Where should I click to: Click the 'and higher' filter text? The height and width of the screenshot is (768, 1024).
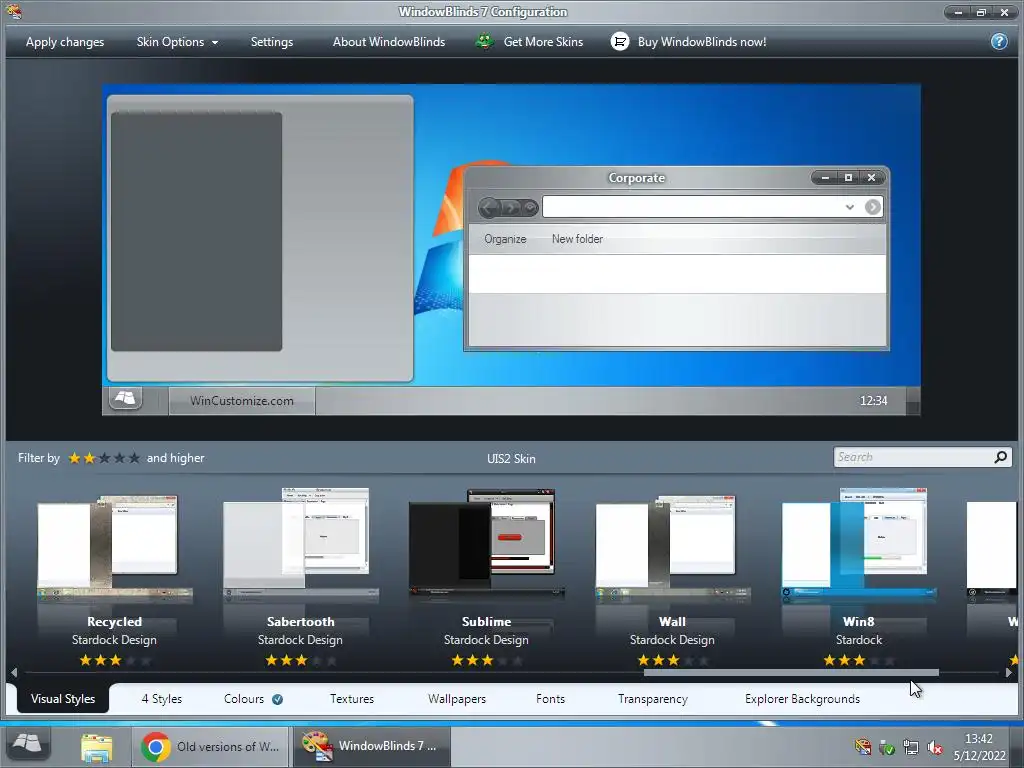click(x=176, y=458)
